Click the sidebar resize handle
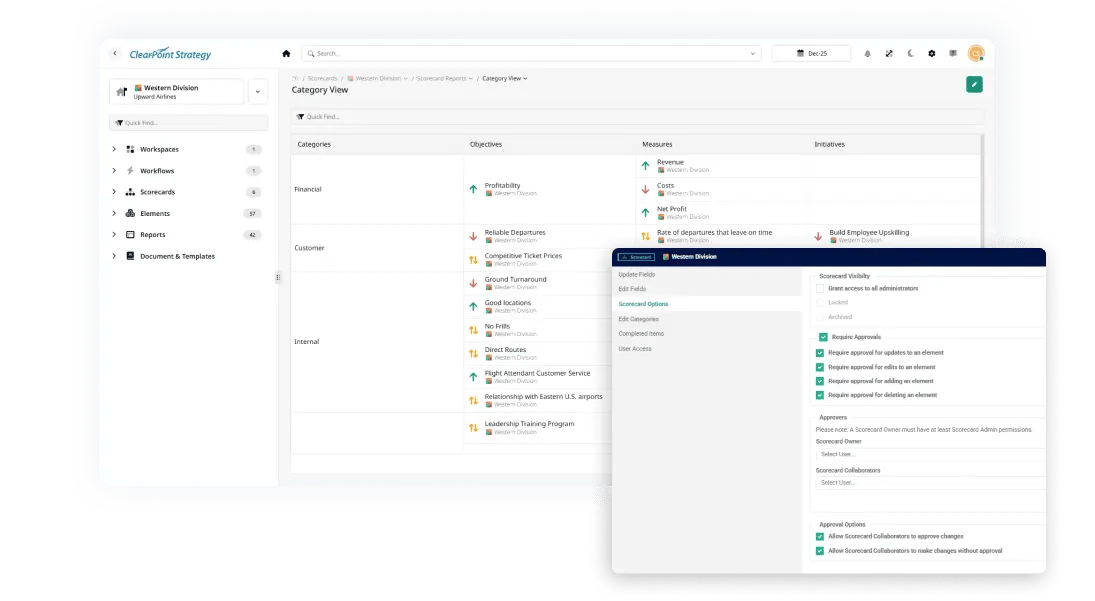1095x601 pixels. click(278, 277)
